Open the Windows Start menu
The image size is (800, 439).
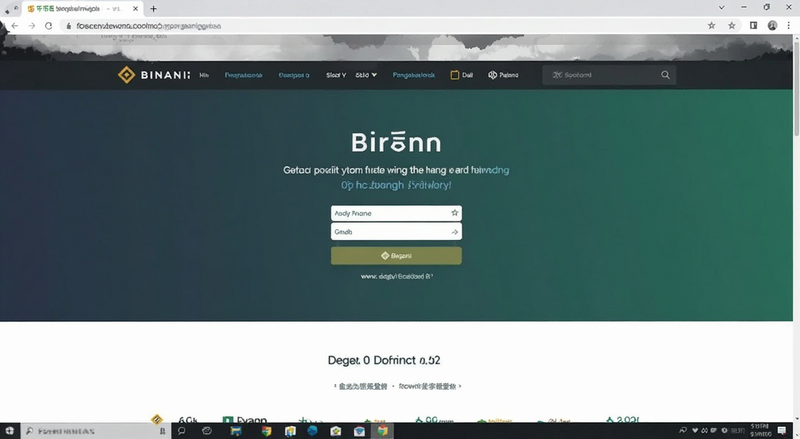pos(9,431)
